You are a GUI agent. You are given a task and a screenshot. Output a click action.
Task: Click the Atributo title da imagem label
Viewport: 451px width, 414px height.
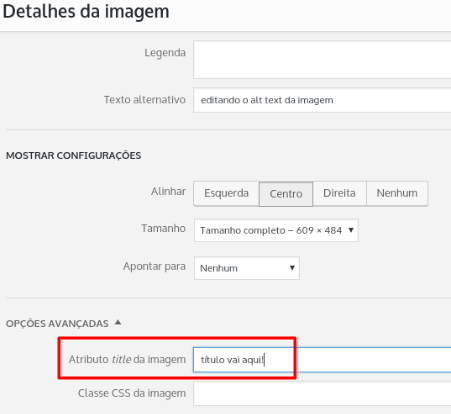(x=127, y=359)
